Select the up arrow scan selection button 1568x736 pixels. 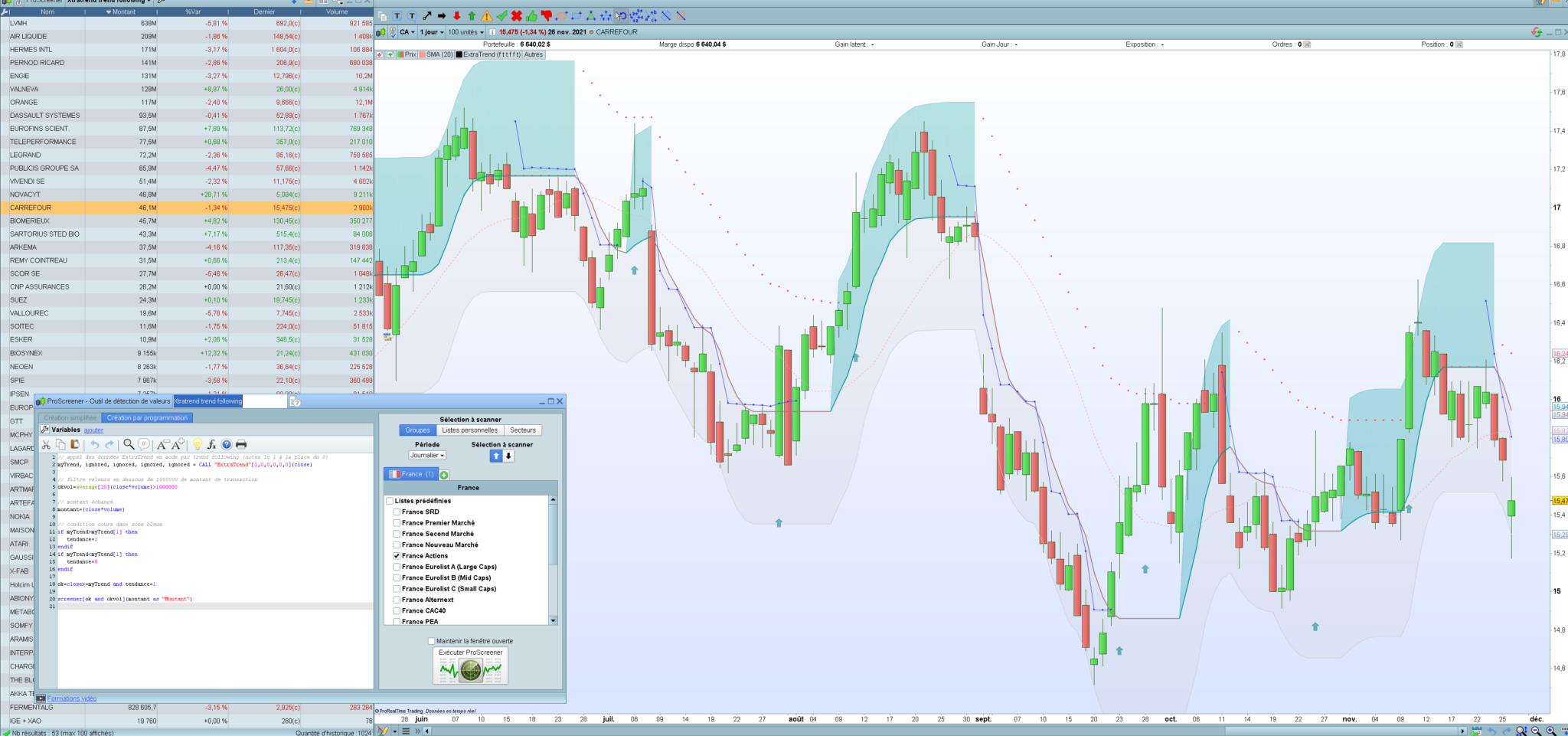coord(496,456)
